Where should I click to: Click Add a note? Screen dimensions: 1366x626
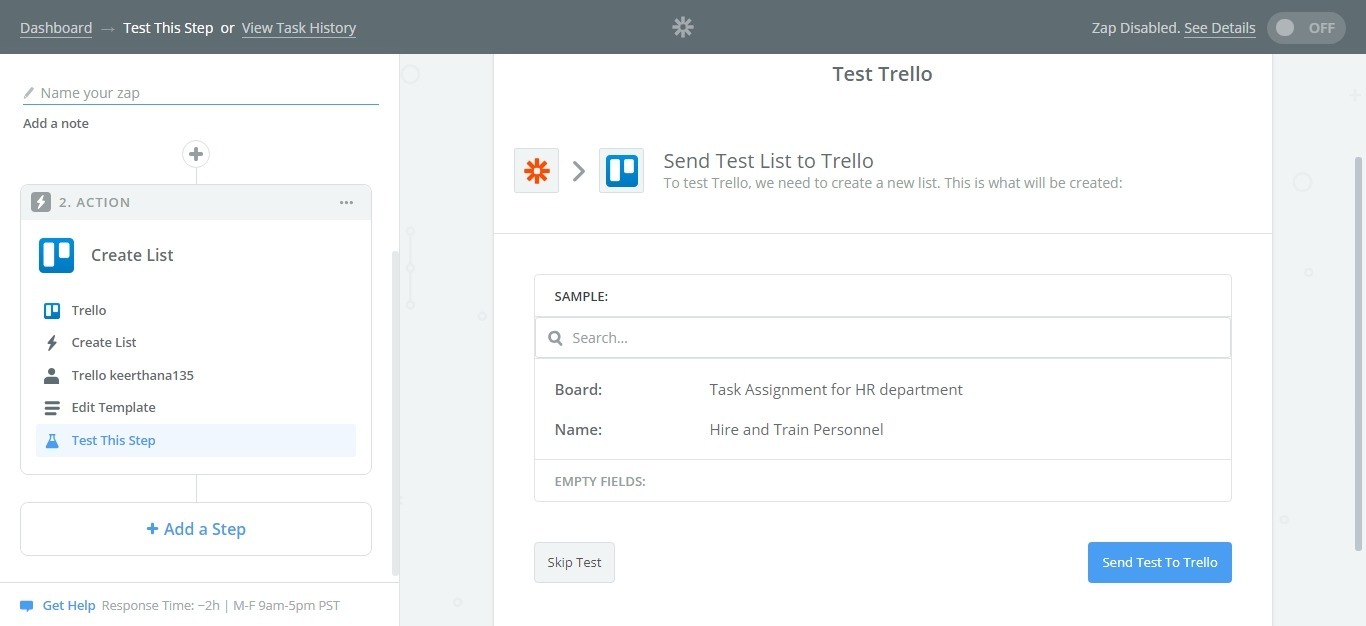click(56, 124)
